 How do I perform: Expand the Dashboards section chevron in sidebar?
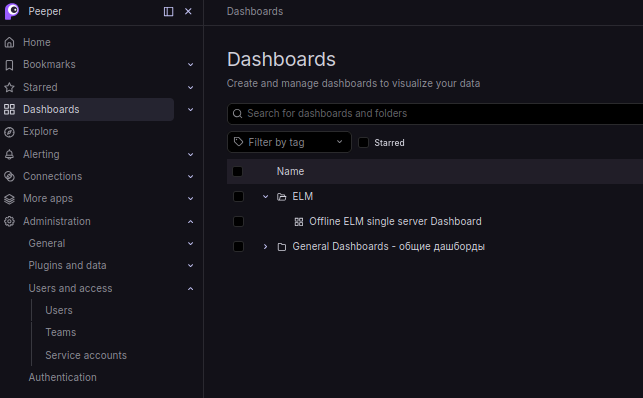(x=190, y=109)
